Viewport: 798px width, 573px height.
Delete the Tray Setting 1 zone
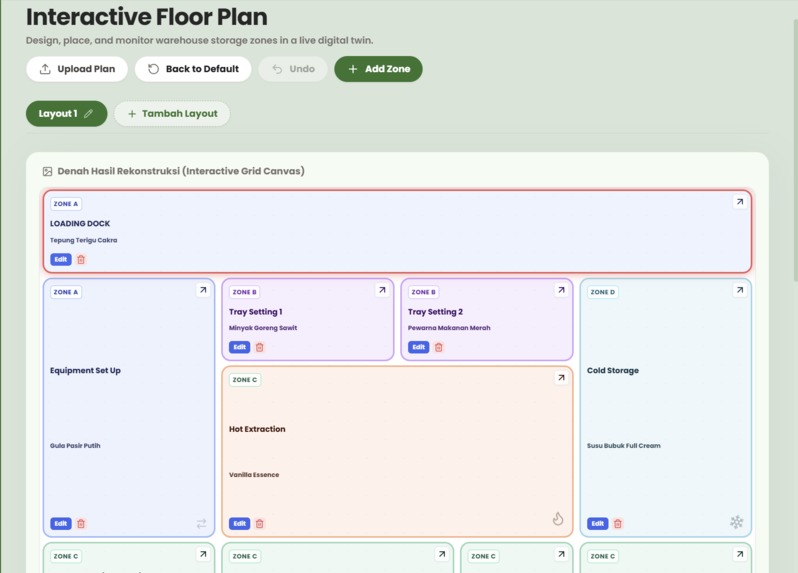tap(260, 348)
